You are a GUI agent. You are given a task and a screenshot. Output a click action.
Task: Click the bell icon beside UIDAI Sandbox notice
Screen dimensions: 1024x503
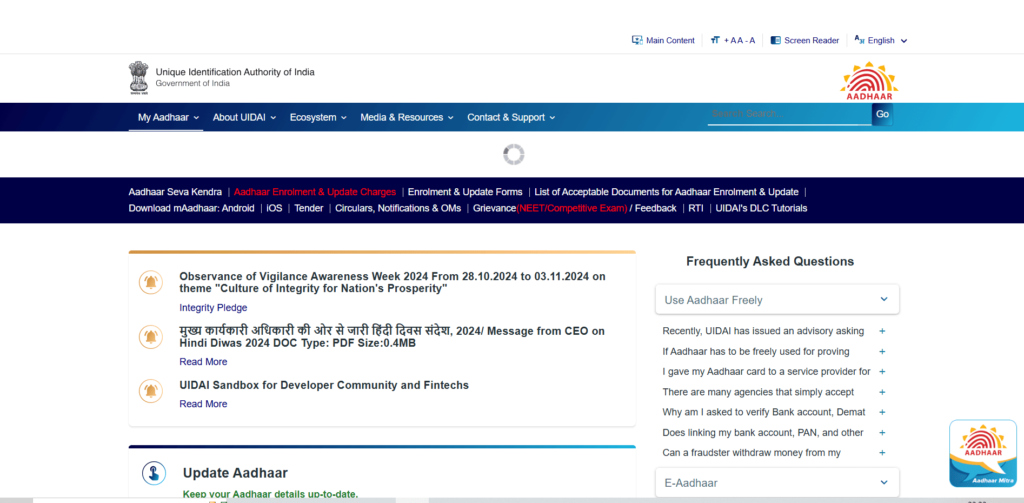(151, 390)
